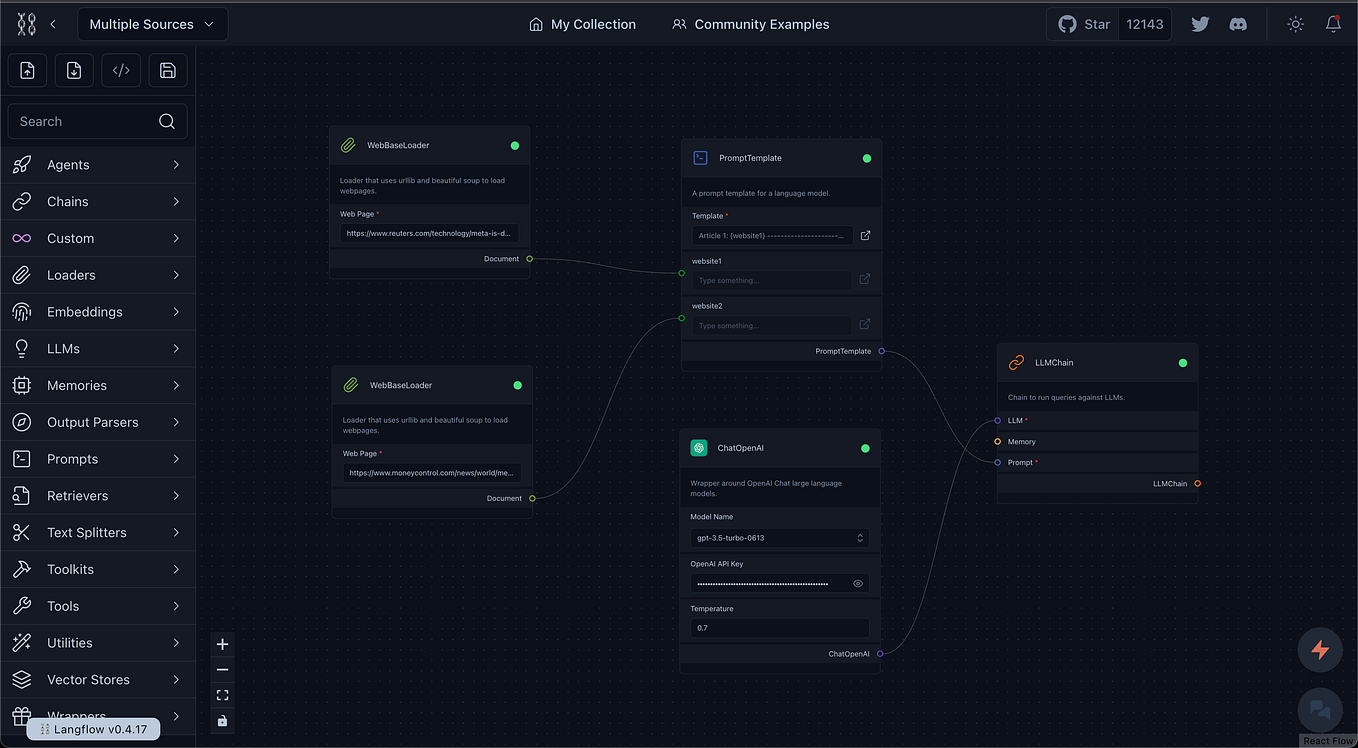Switch to My Collection

pyautogui.click(x=582, y=23)
